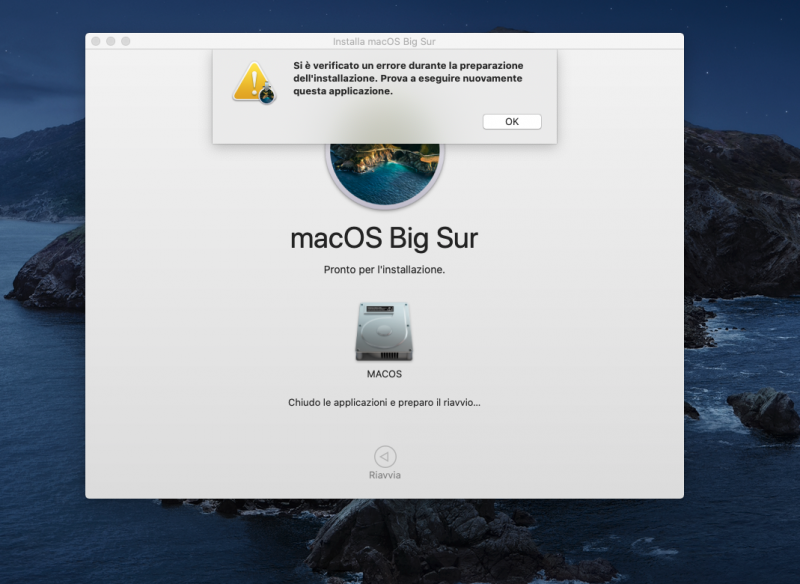
Task: Click the 'macOS Big Sur' heading
Action: tap(384, 238)
